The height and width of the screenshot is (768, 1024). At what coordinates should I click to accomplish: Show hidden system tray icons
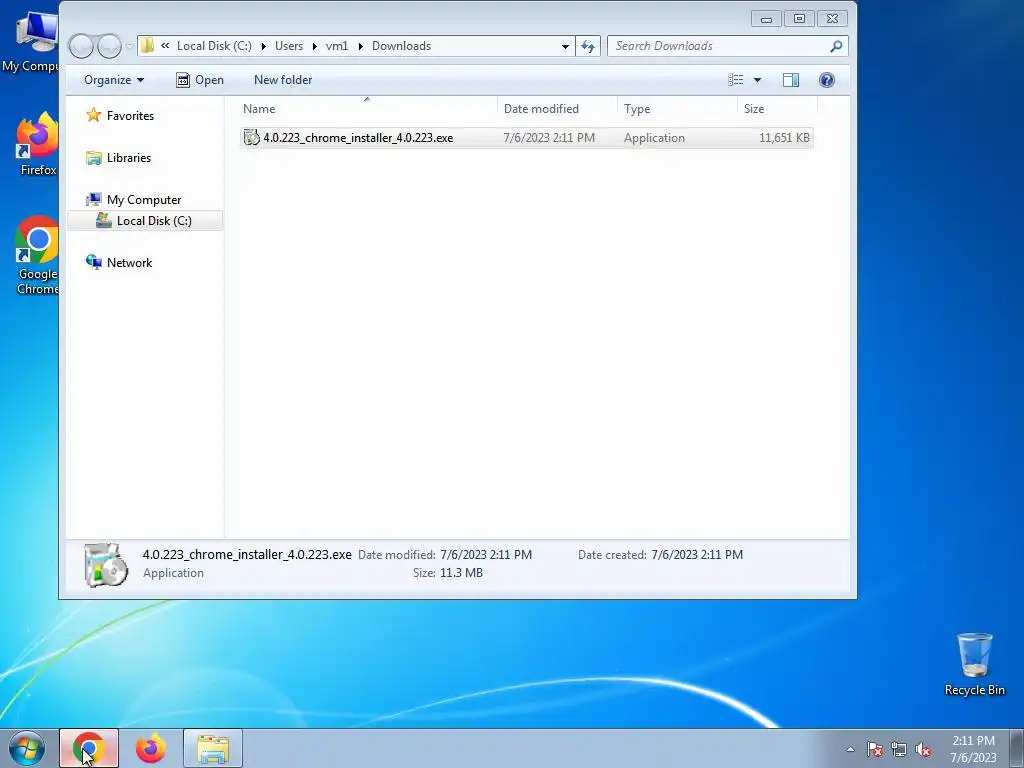click(x=850, y=749)
